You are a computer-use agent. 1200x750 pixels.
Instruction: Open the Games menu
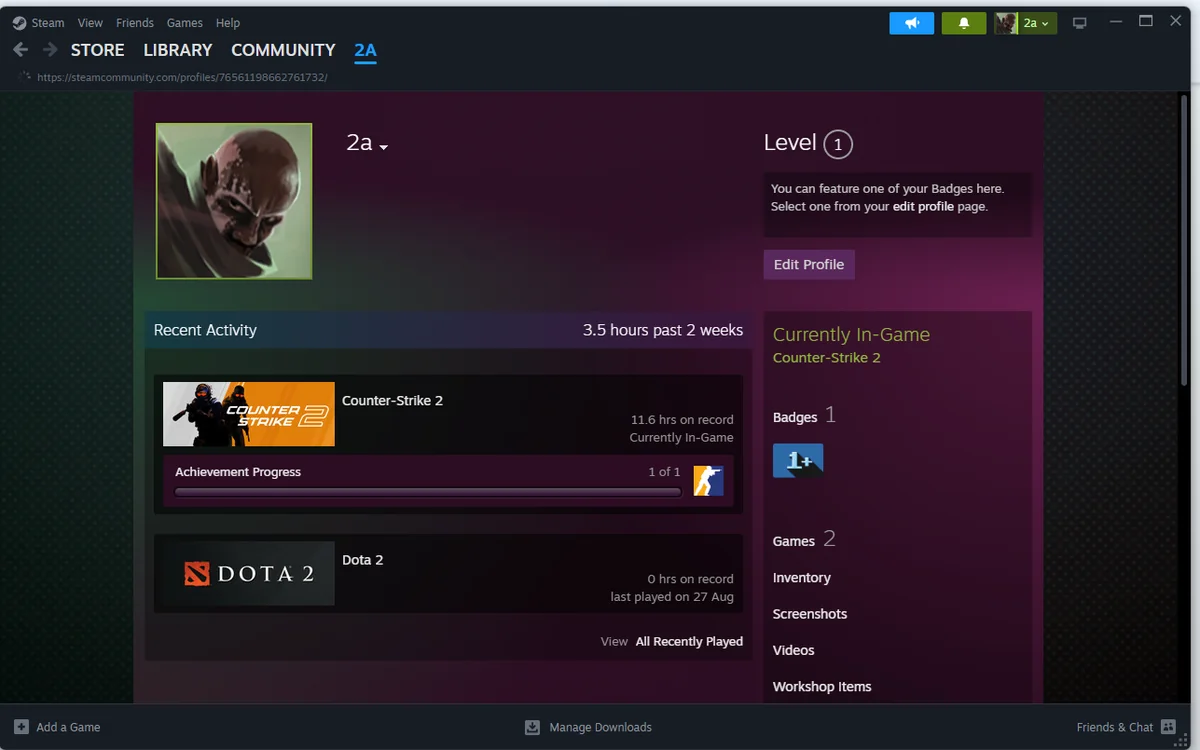(x=185, y=23)
